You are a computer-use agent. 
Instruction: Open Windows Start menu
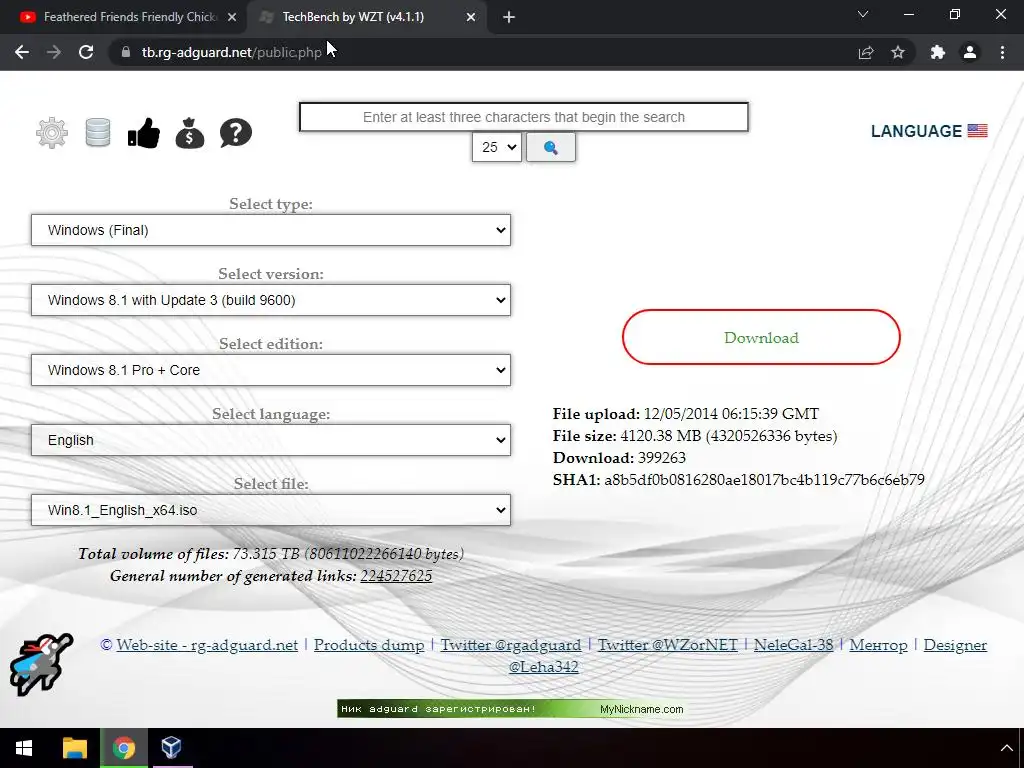pos(24,748)
